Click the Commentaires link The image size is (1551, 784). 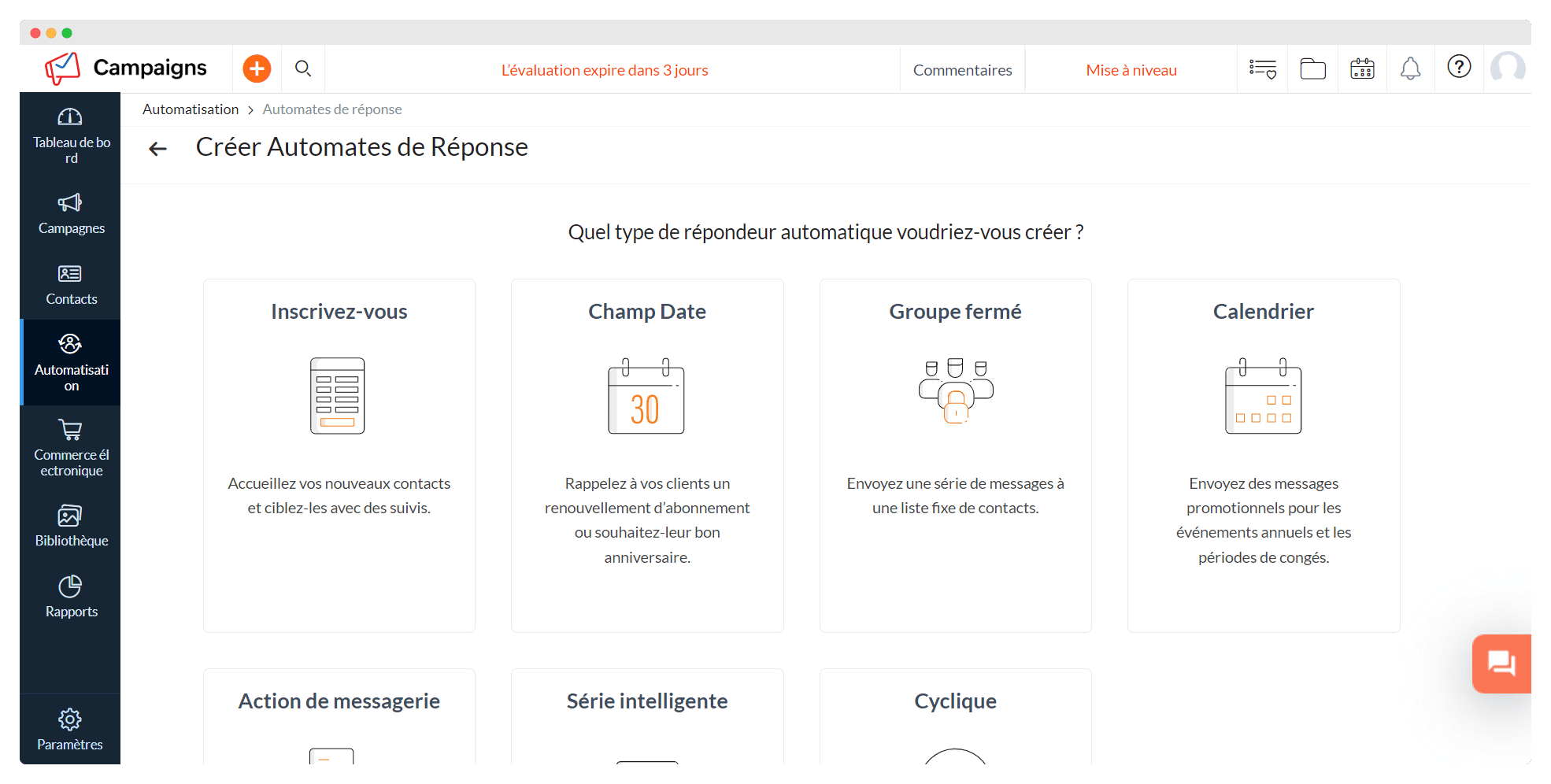[x=962, y=70]
